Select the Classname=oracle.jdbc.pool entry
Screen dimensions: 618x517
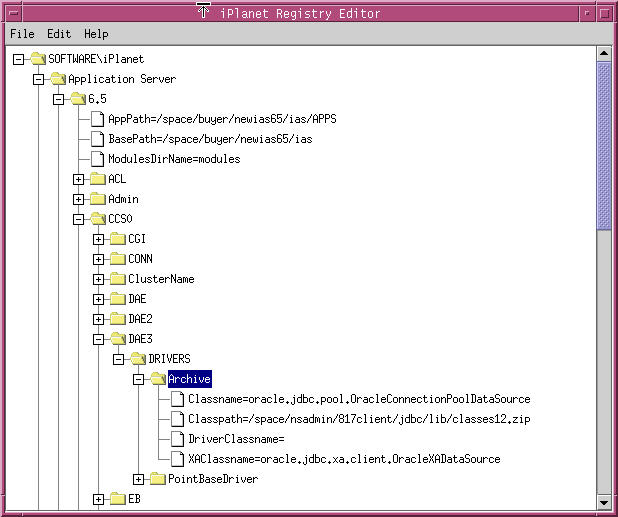359,399
